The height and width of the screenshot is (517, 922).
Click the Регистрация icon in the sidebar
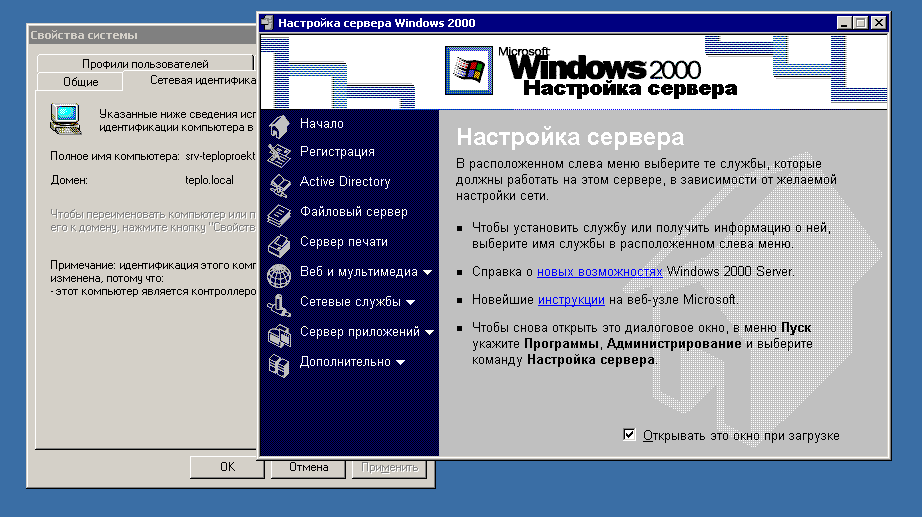279,155
